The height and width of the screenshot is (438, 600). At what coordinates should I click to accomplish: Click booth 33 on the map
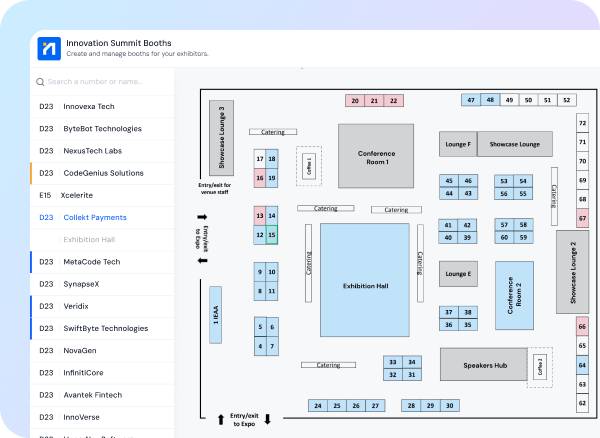click(x=393, y=362)
